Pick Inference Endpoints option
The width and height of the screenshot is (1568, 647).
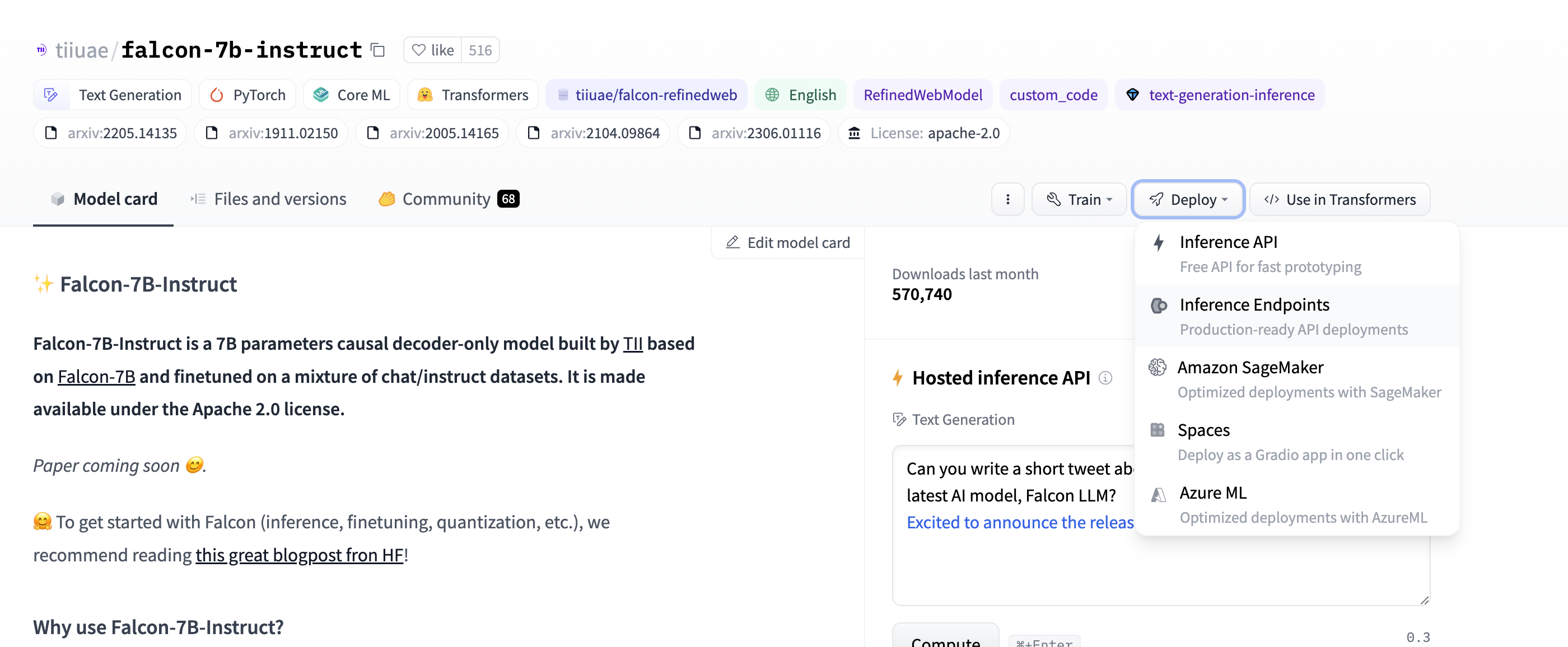pos(1254,304)
